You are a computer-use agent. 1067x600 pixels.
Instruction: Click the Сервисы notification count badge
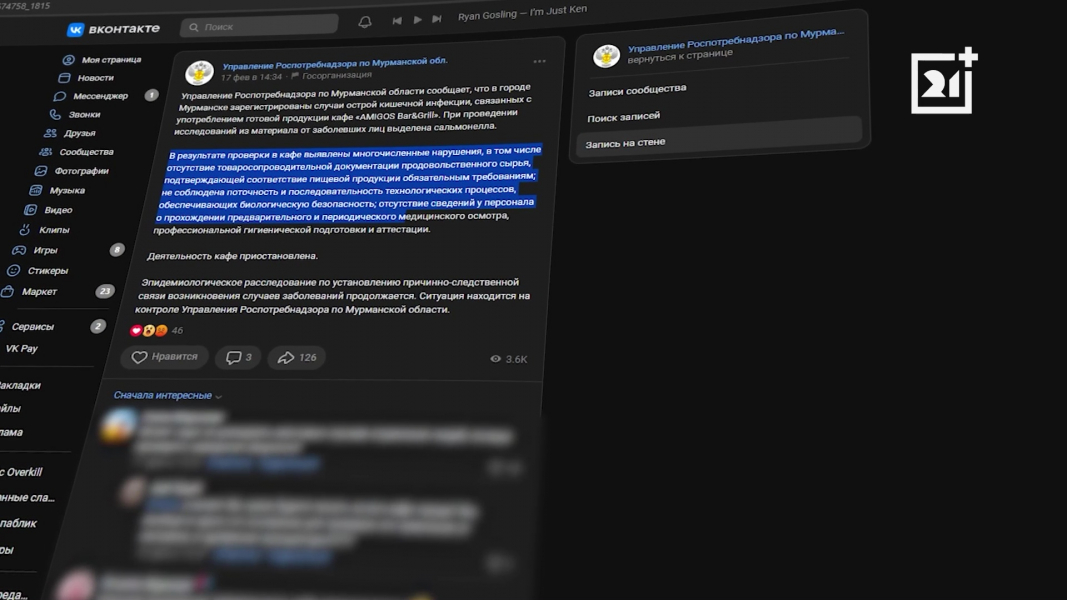coord(98,327)
